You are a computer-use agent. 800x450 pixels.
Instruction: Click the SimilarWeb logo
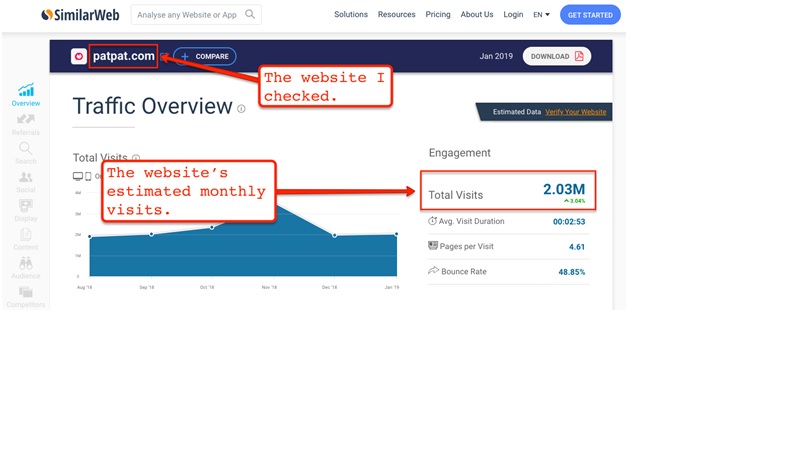tap(81, 15)
